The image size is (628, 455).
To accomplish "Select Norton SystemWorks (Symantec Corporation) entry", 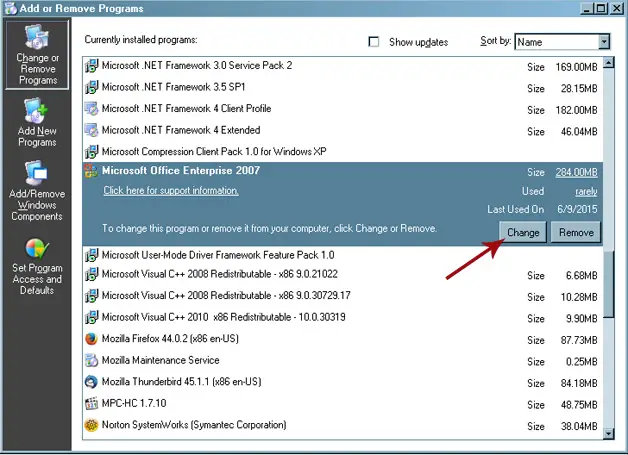I will coord(343,425).
